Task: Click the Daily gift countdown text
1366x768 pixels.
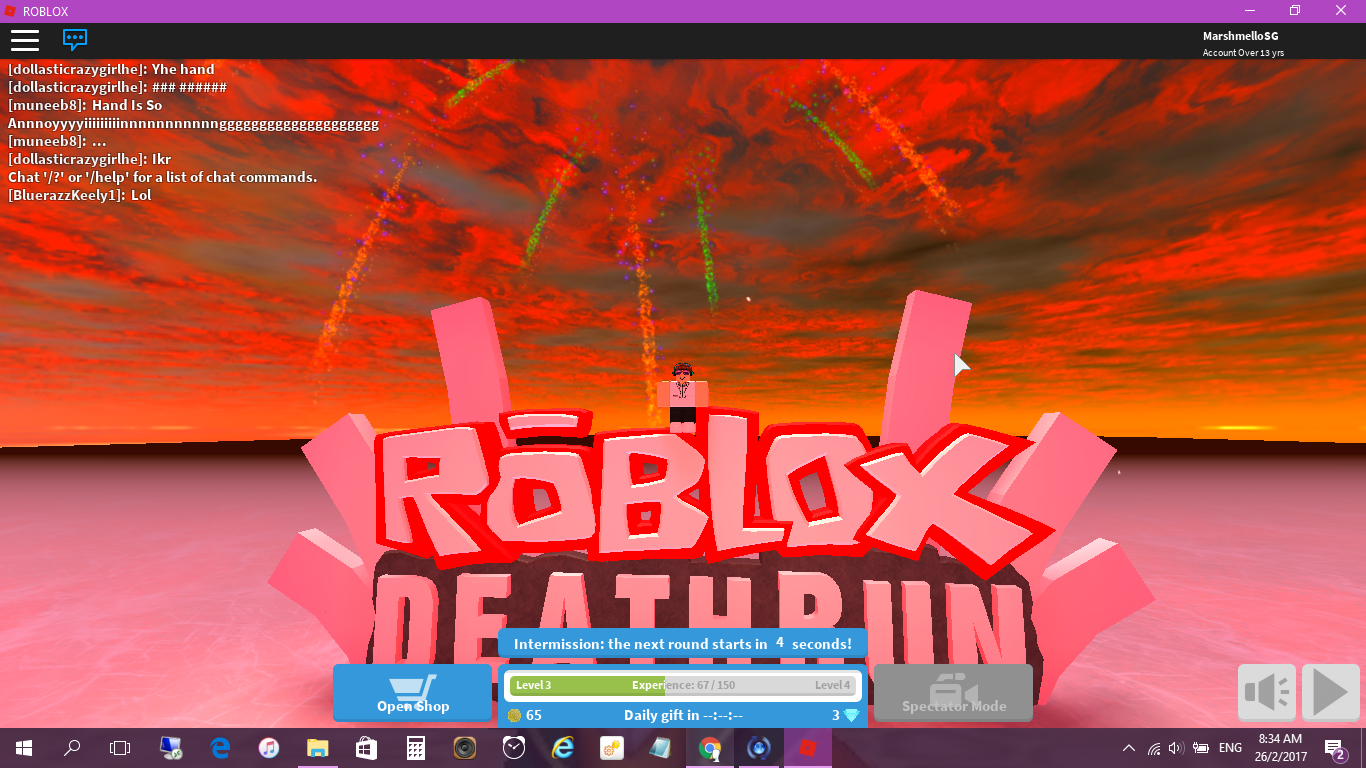Action: pyautogui.click(x=683, y=715)
